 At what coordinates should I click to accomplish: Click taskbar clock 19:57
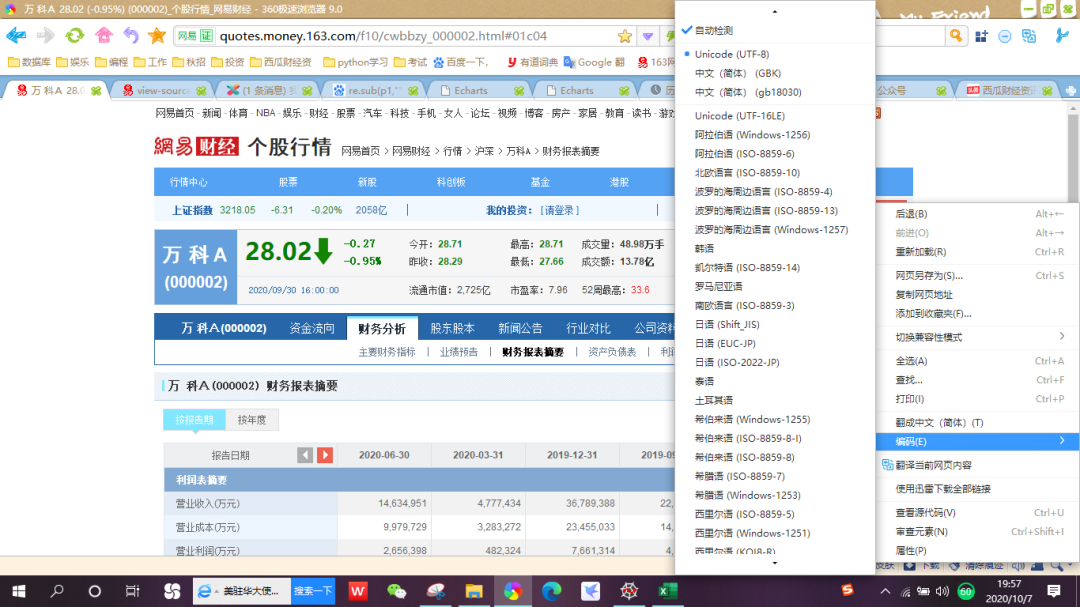[1009, 584]
